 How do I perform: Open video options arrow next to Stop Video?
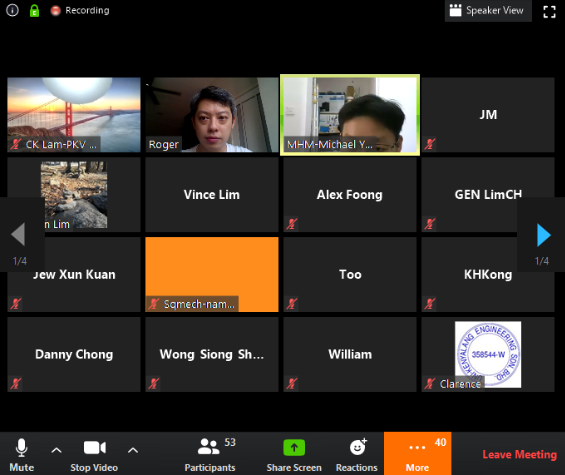pyautogui.click(x=133, y=450)
